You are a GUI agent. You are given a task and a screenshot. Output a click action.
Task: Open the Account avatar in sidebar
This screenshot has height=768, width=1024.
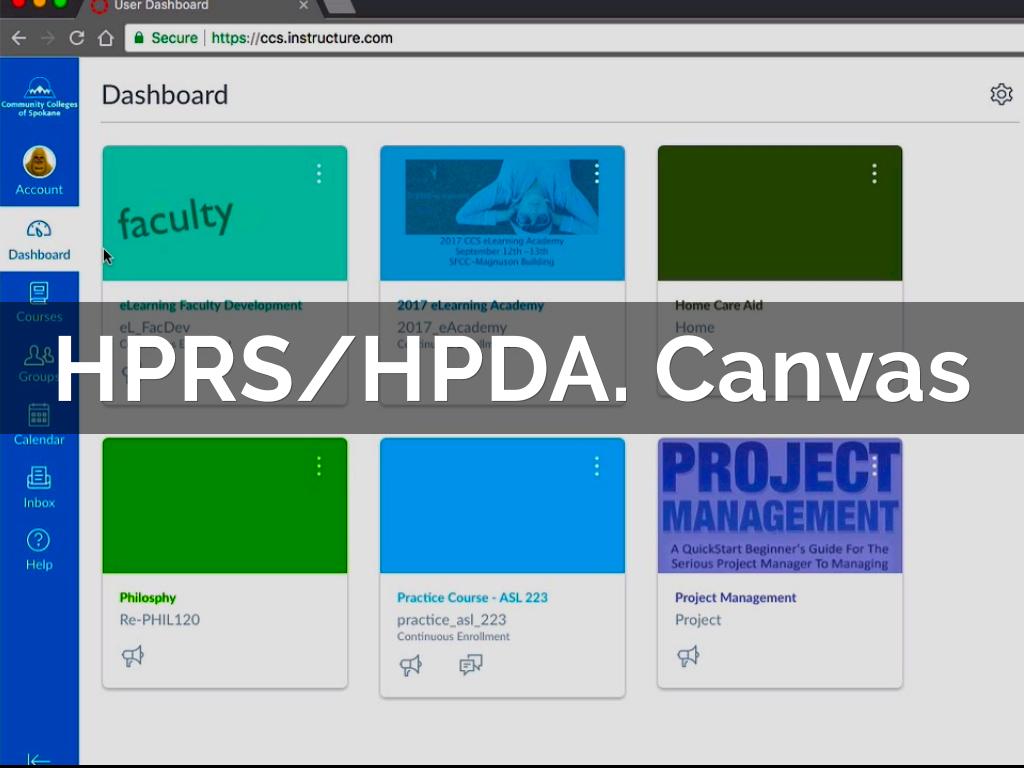pos(39,162)
